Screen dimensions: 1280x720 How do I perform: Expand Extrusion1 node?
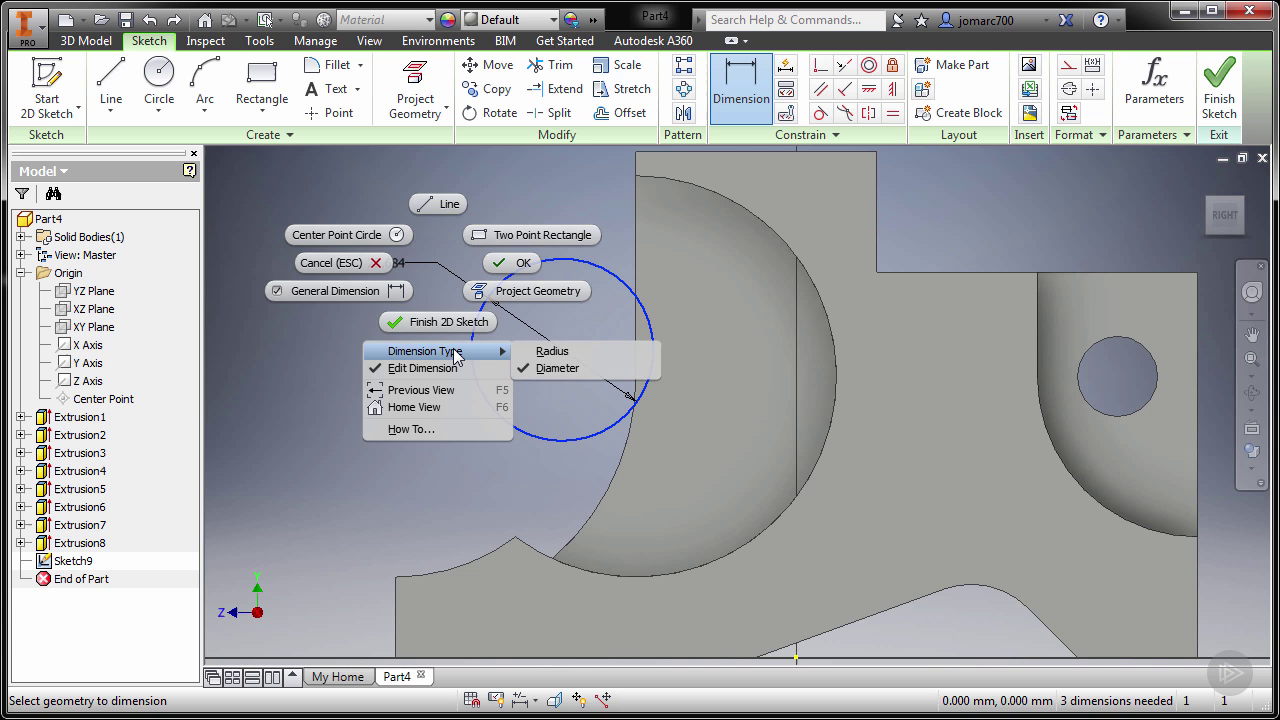21,417
